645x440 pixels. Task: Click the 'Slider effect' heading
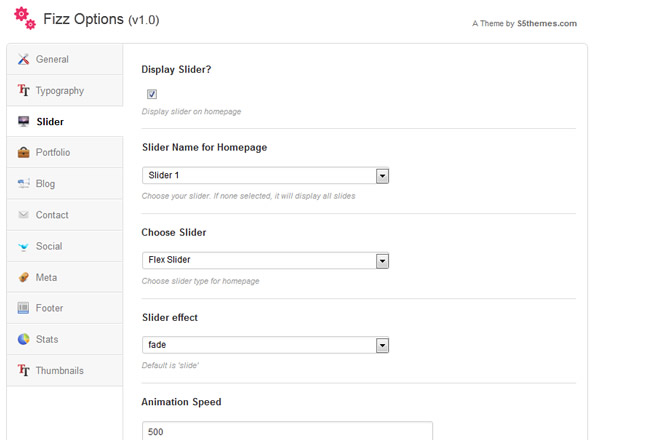170,317
